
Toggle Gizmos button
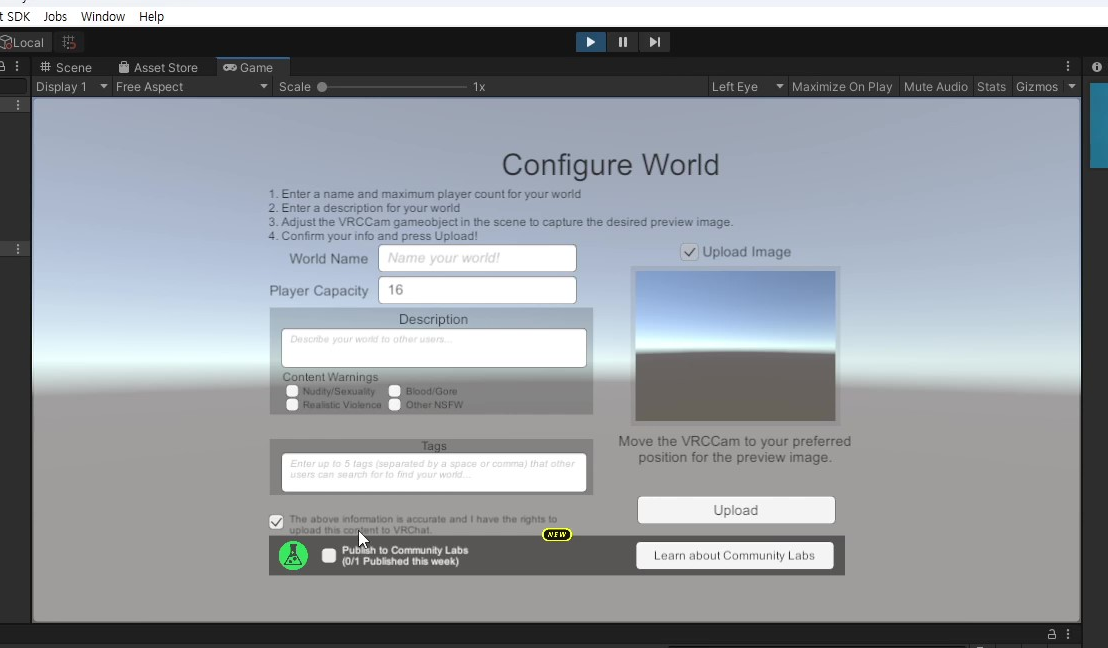click(1037, 87)
